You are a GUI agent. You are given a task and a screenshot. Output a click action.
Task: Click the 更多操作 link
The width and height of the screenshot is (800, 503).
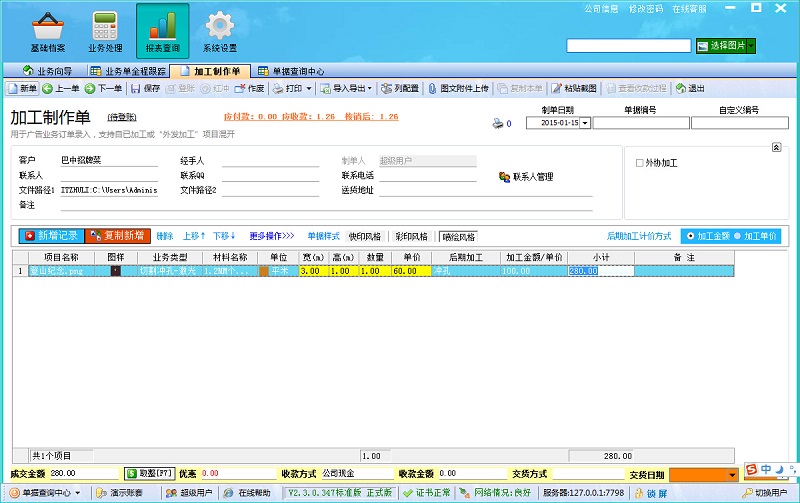[271, 237]
